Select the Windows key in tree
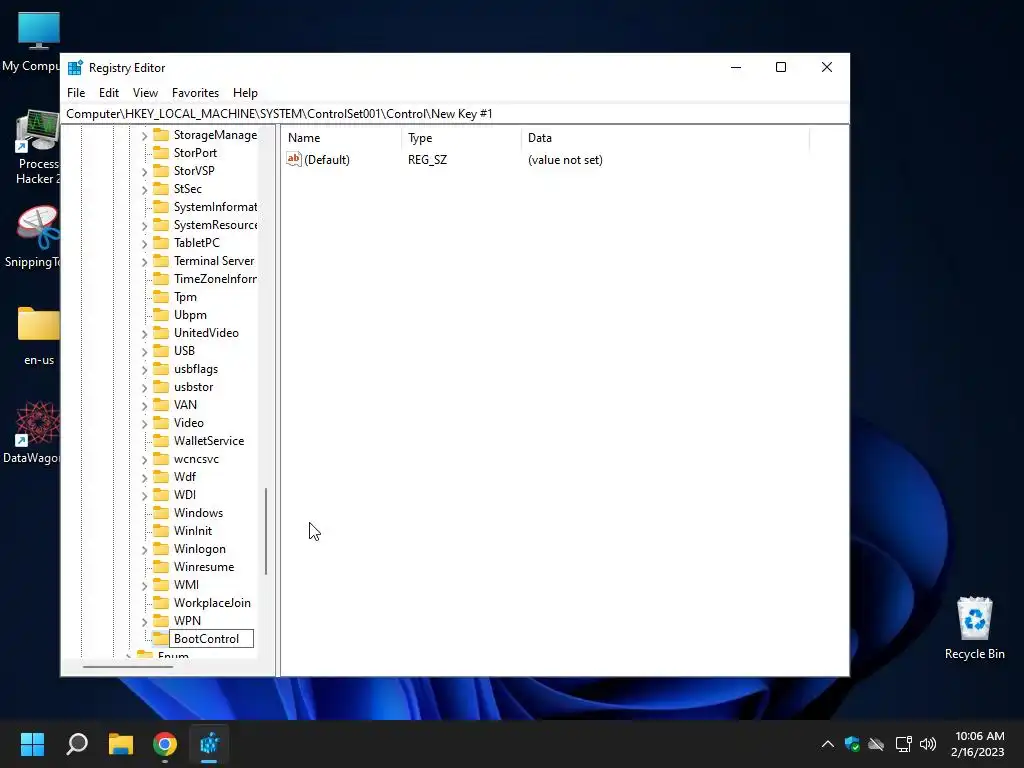The width and height of the screenshot is (1024, 768). click(x=198, y=513)
